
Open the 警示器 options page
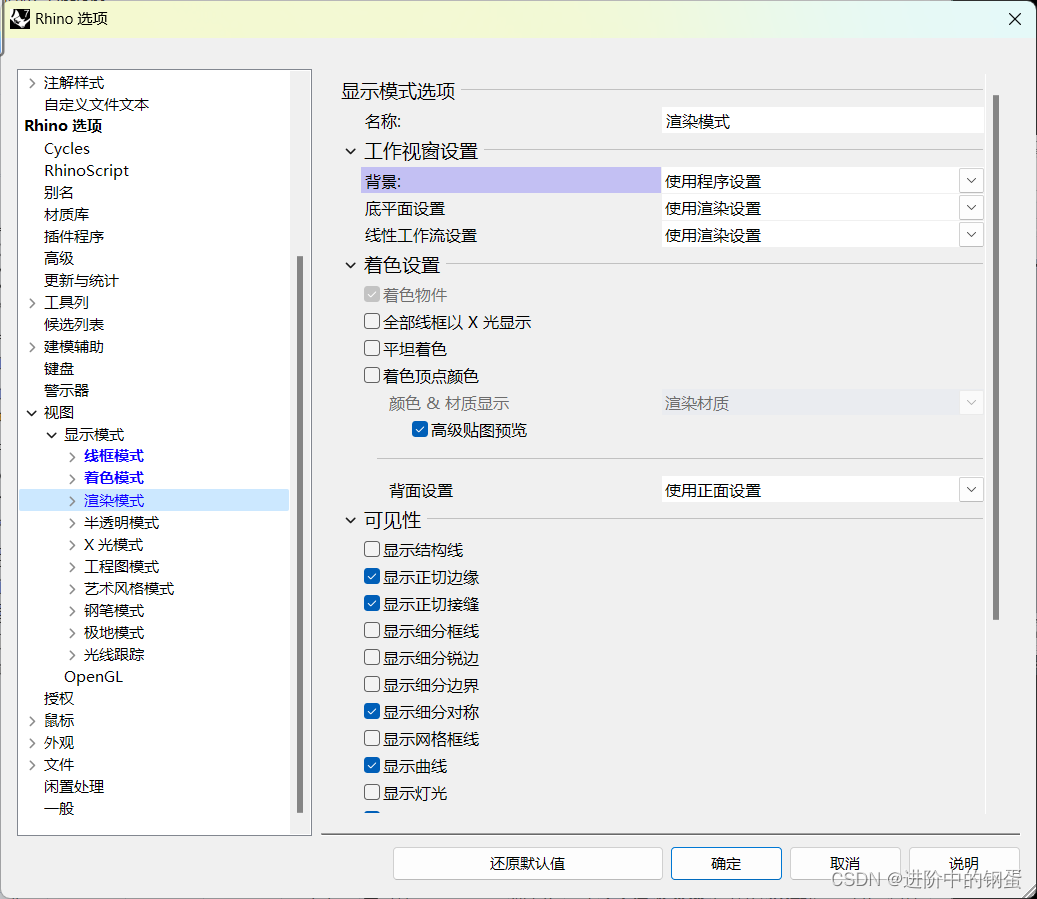tap(66, 390)
